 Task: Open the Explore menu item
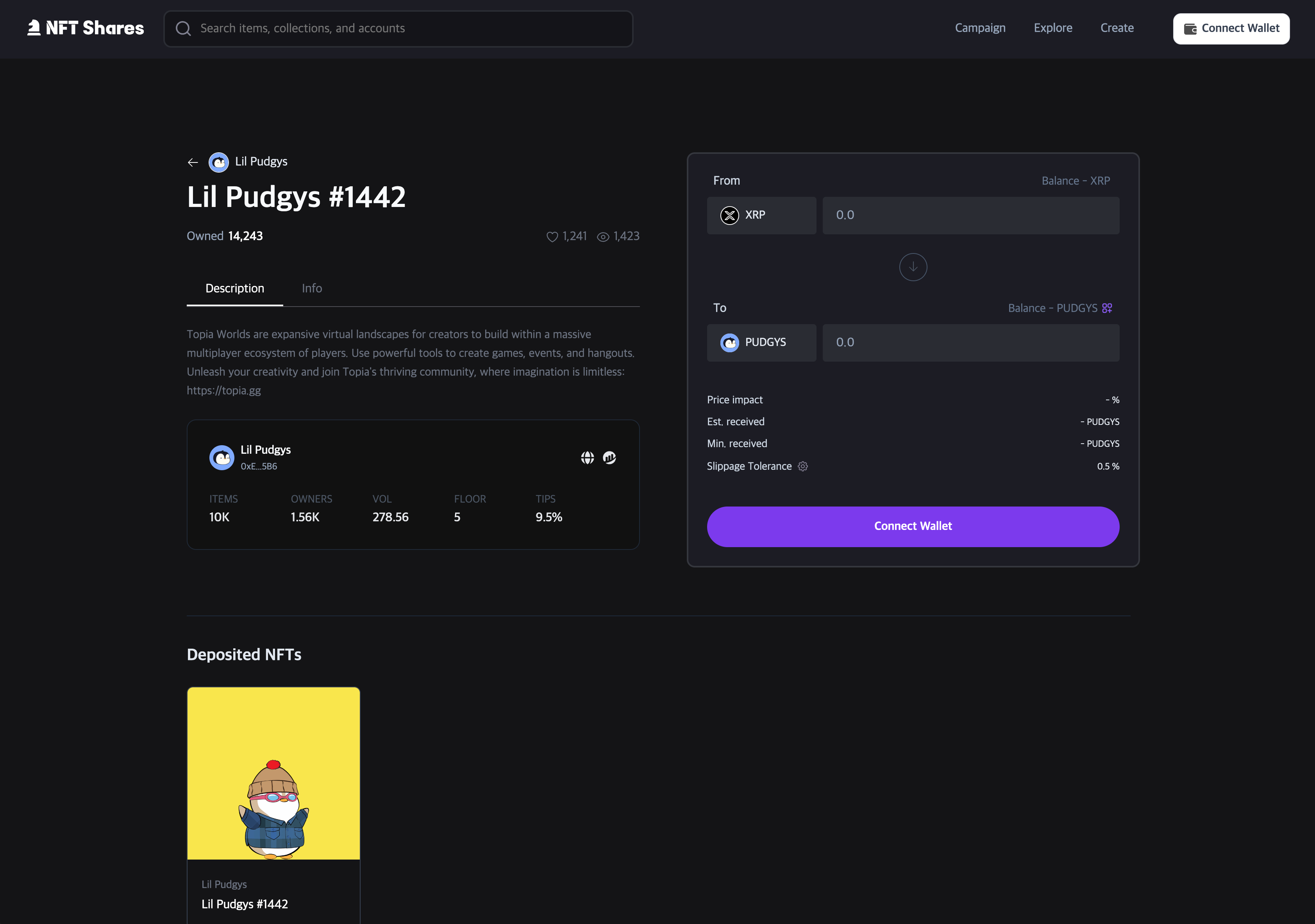1053,28
